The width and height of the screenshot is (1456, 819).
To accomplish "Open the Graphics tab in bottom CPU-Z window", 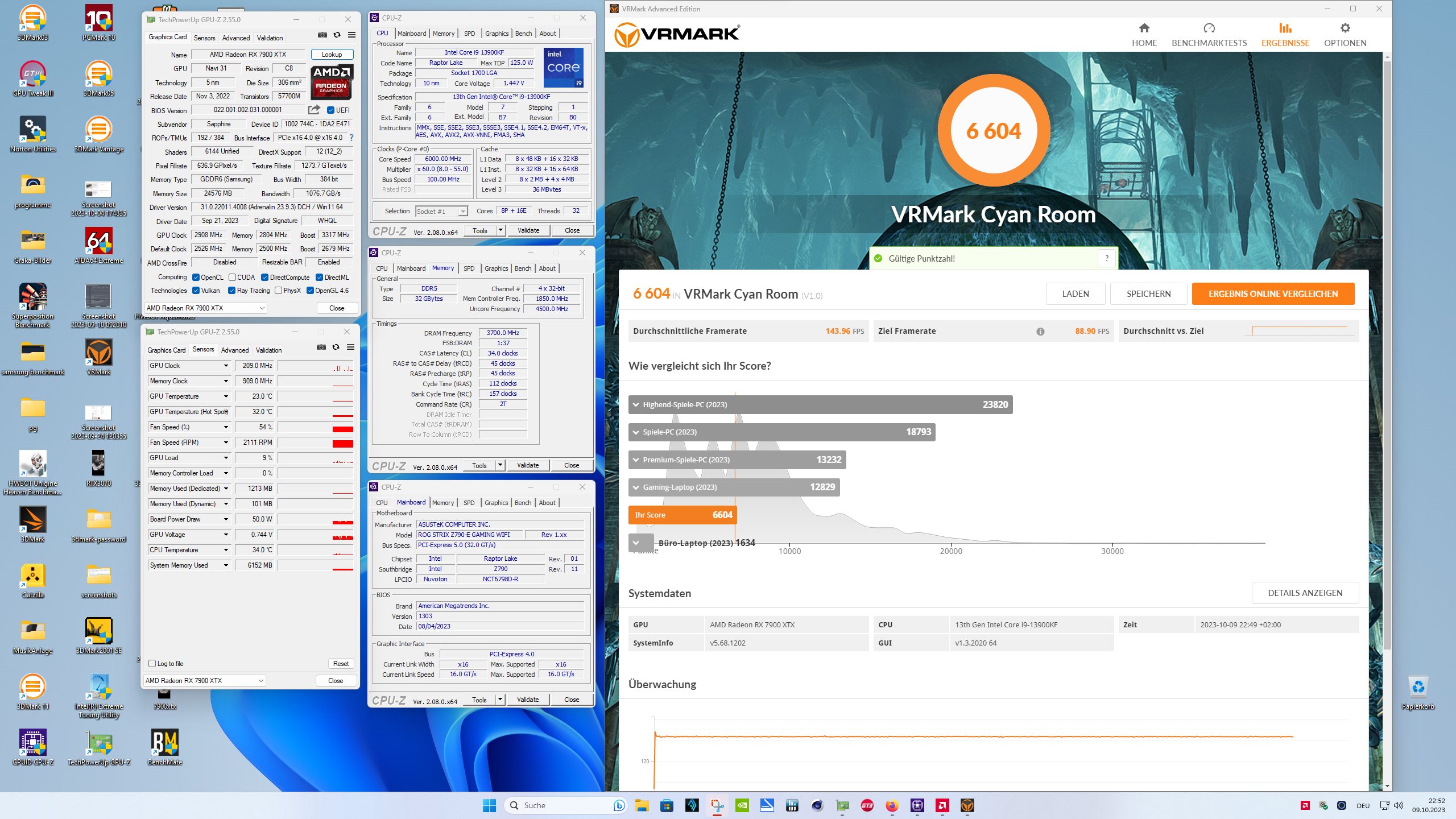I will [496, 503].
